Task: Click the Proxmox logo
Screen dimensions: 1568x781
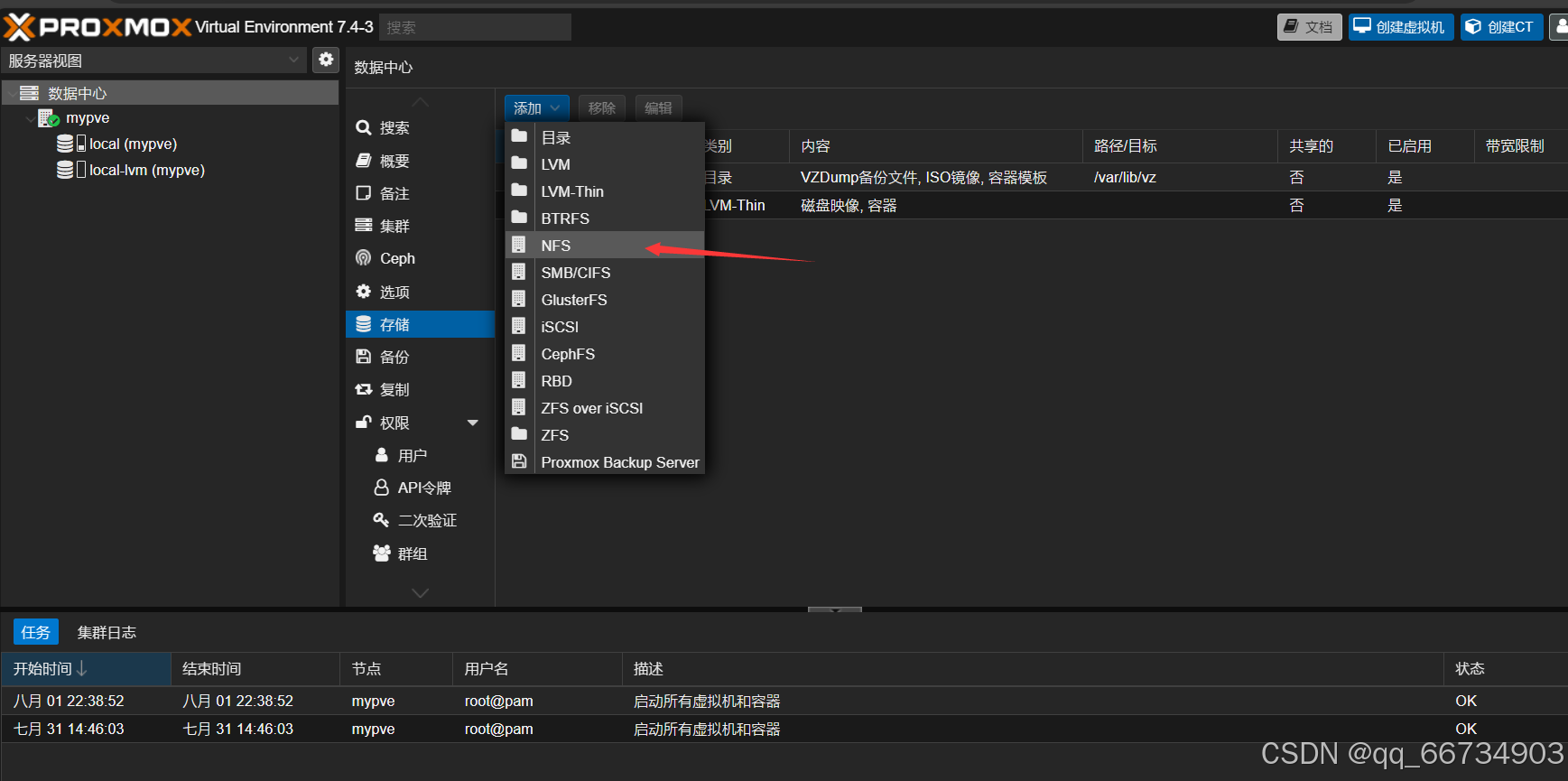Action: coord(97,27)
